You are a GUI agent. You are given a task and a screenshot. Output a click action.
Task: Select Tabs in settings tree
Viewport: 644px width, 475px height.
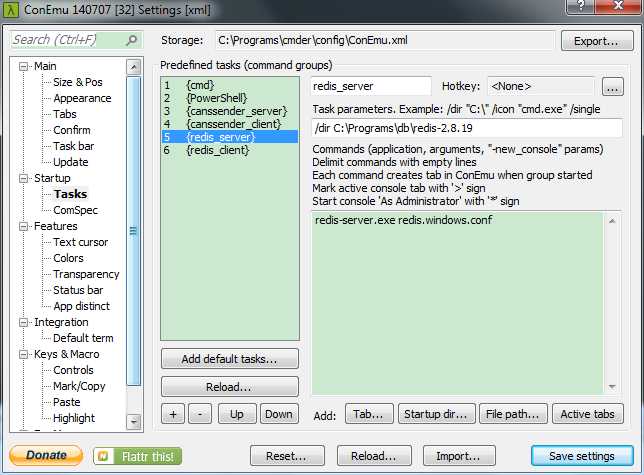pyautogui.click(x=65, y=114)
